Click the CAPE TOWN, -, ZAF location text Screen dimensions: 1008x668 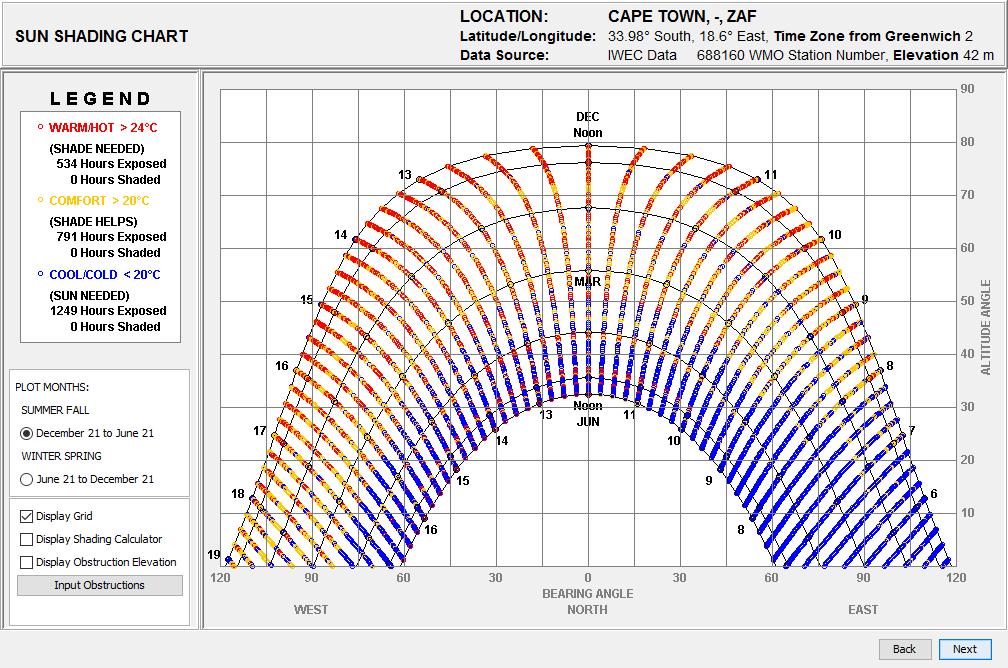click(682, 16)
